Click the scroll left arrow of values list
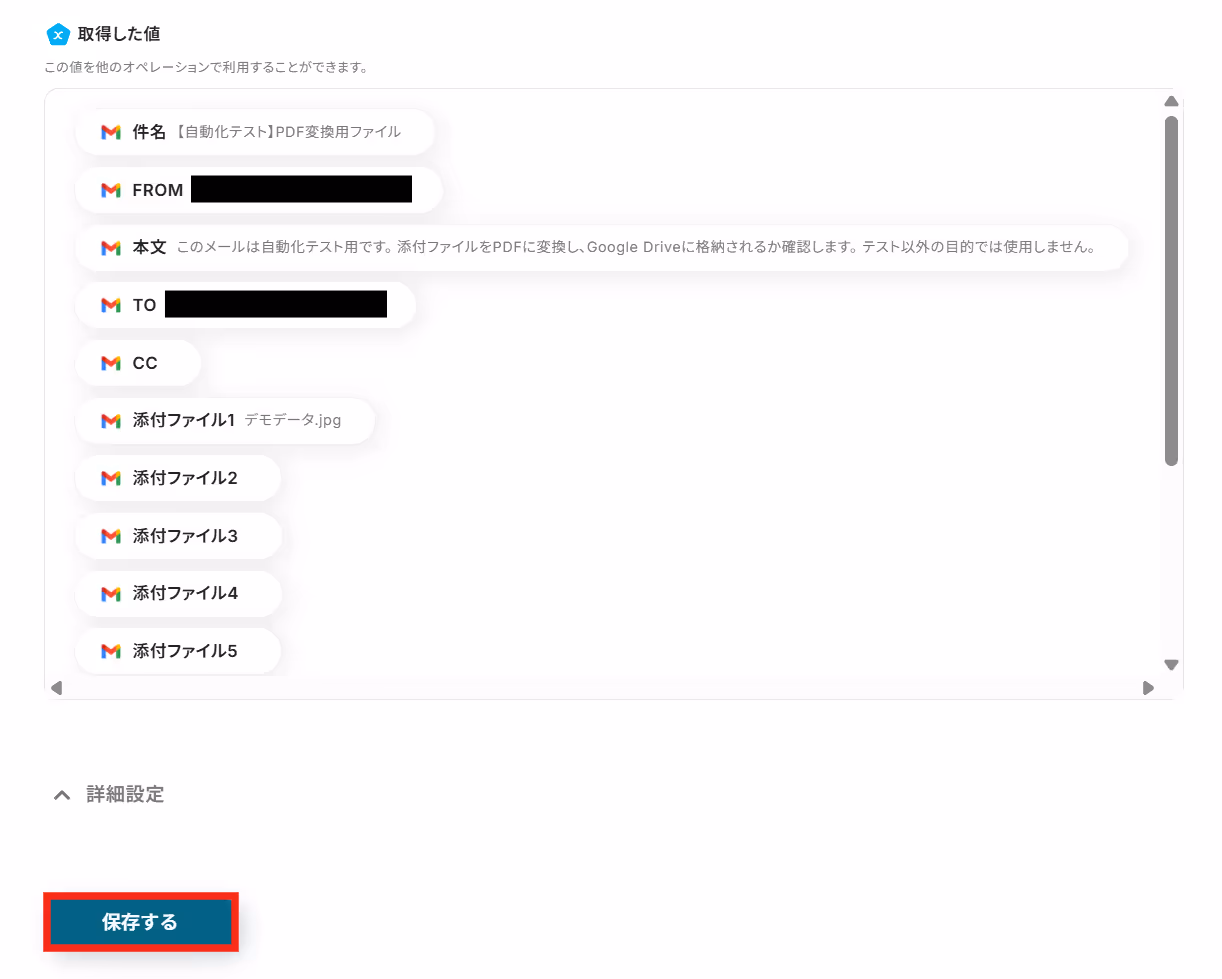Screen dimensions: 1222x979 57,688
